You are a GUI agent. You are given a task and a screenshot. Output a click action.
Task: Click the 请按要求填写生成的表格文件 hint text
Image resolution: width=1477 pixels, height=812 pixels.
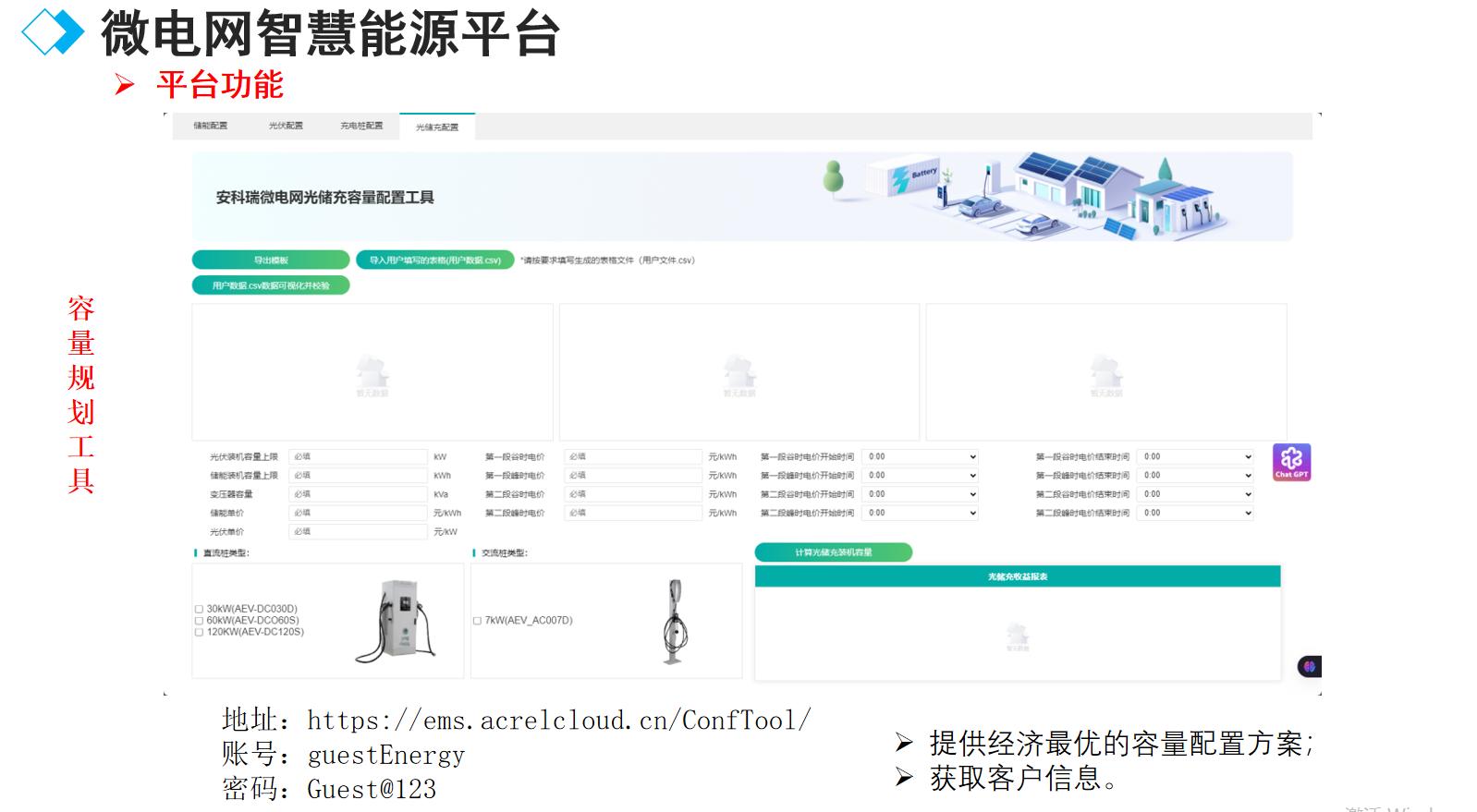coord(607,261)
